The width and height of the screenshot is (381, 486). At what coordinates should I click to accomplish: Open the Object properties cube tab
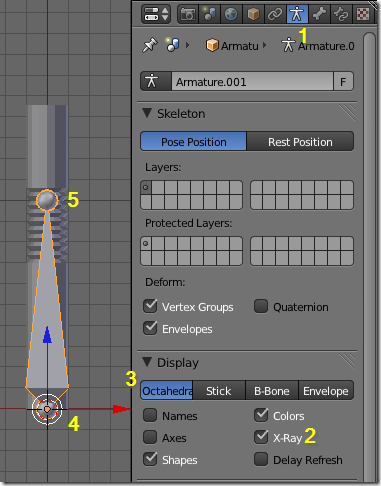coord(253,14)
